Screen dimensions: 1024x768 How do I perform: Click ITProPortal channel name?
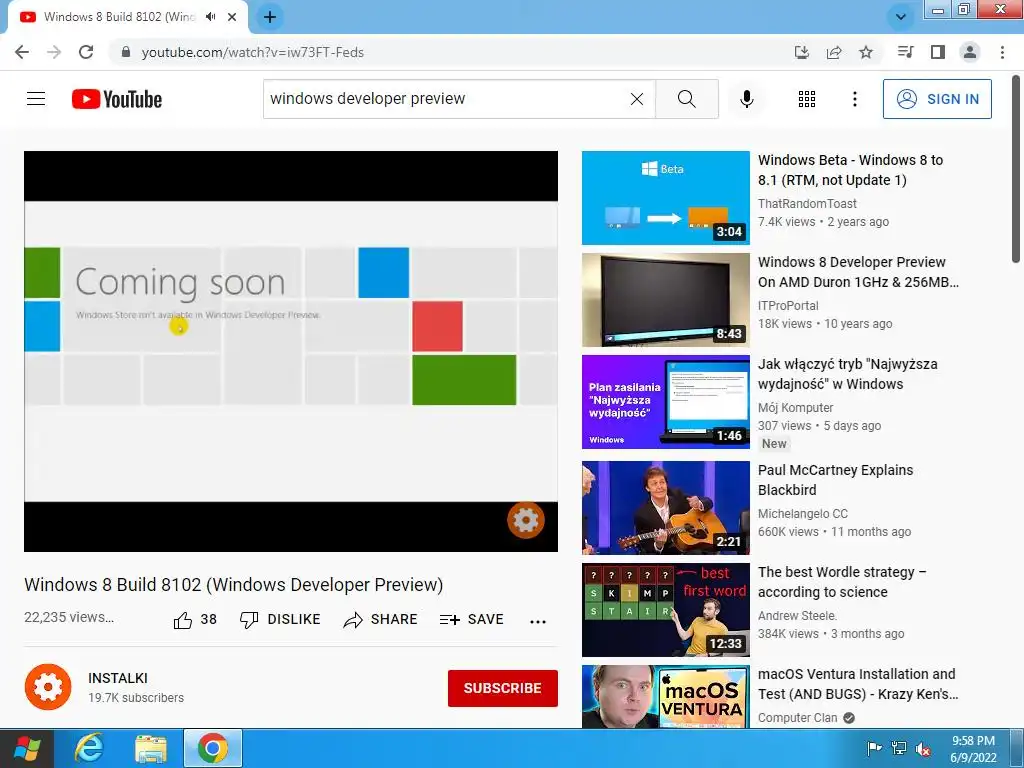point(788,306)
